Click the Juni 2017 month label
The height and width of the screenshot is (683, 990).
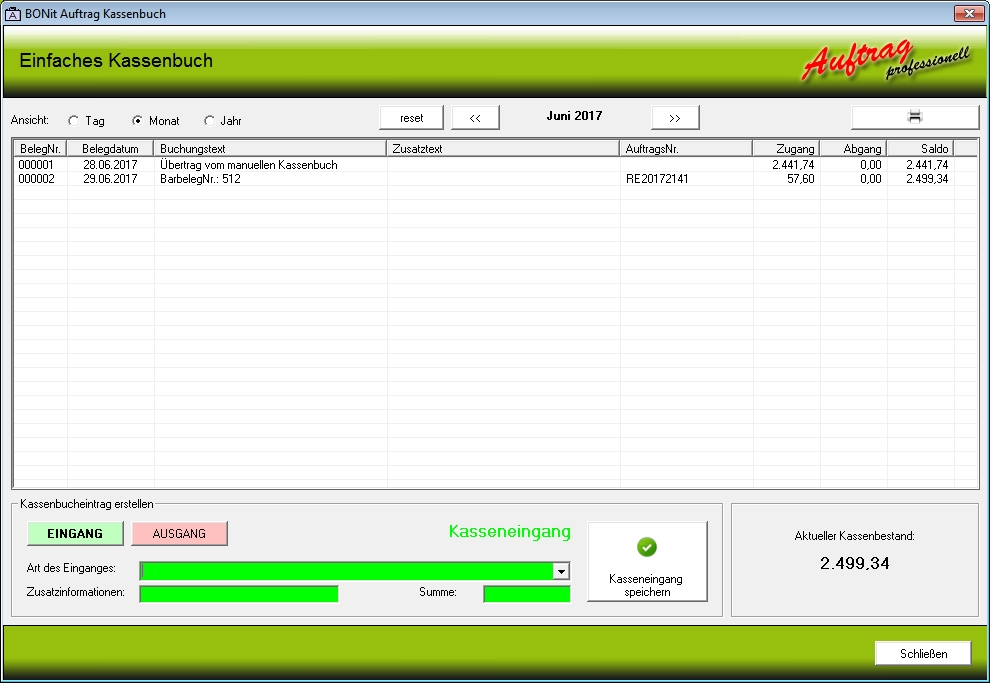pyautogui.click(x=575, y=116)
